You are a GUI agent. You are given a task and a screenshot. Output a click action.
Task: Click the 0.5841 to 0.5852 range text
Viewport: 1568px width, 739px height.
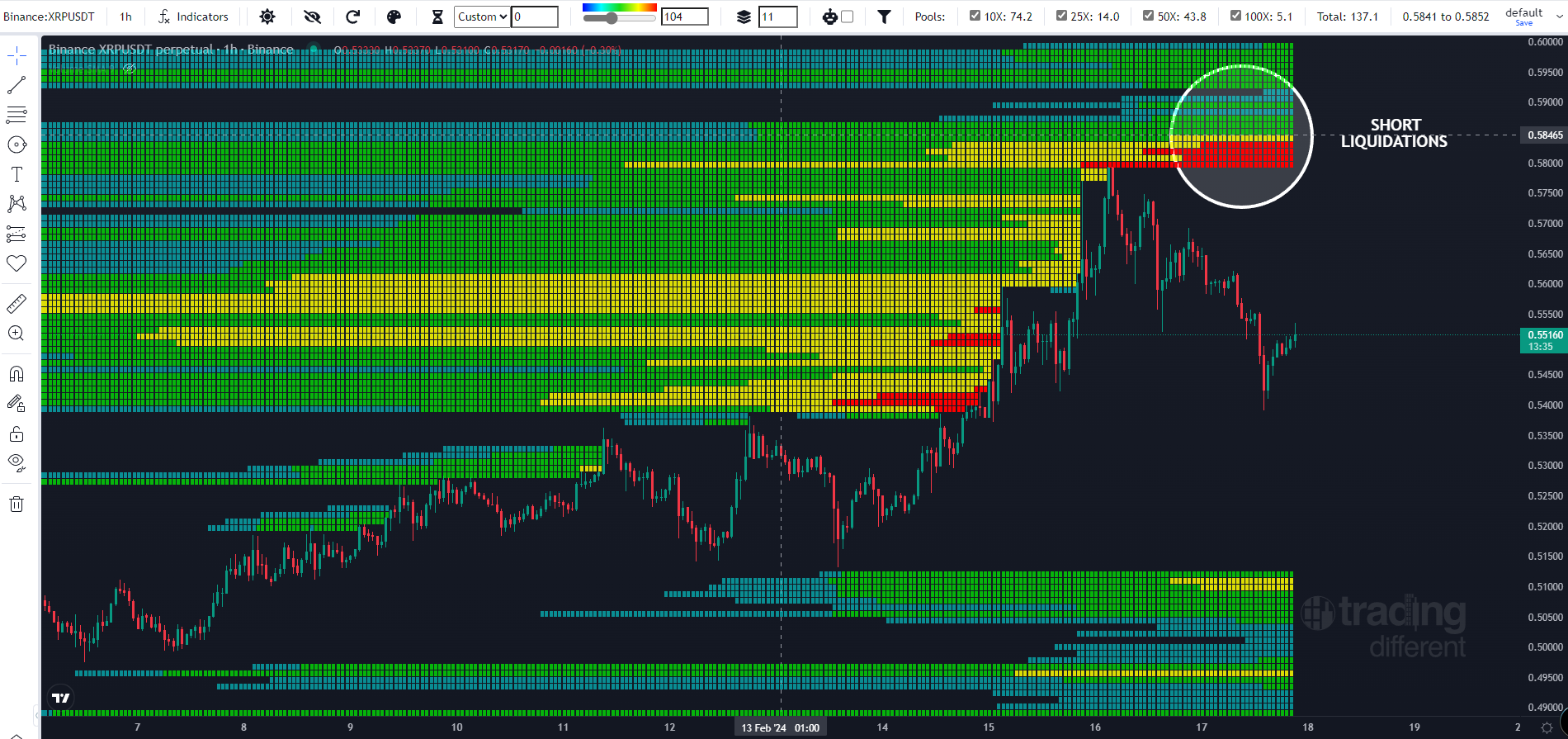point(1446,17)
